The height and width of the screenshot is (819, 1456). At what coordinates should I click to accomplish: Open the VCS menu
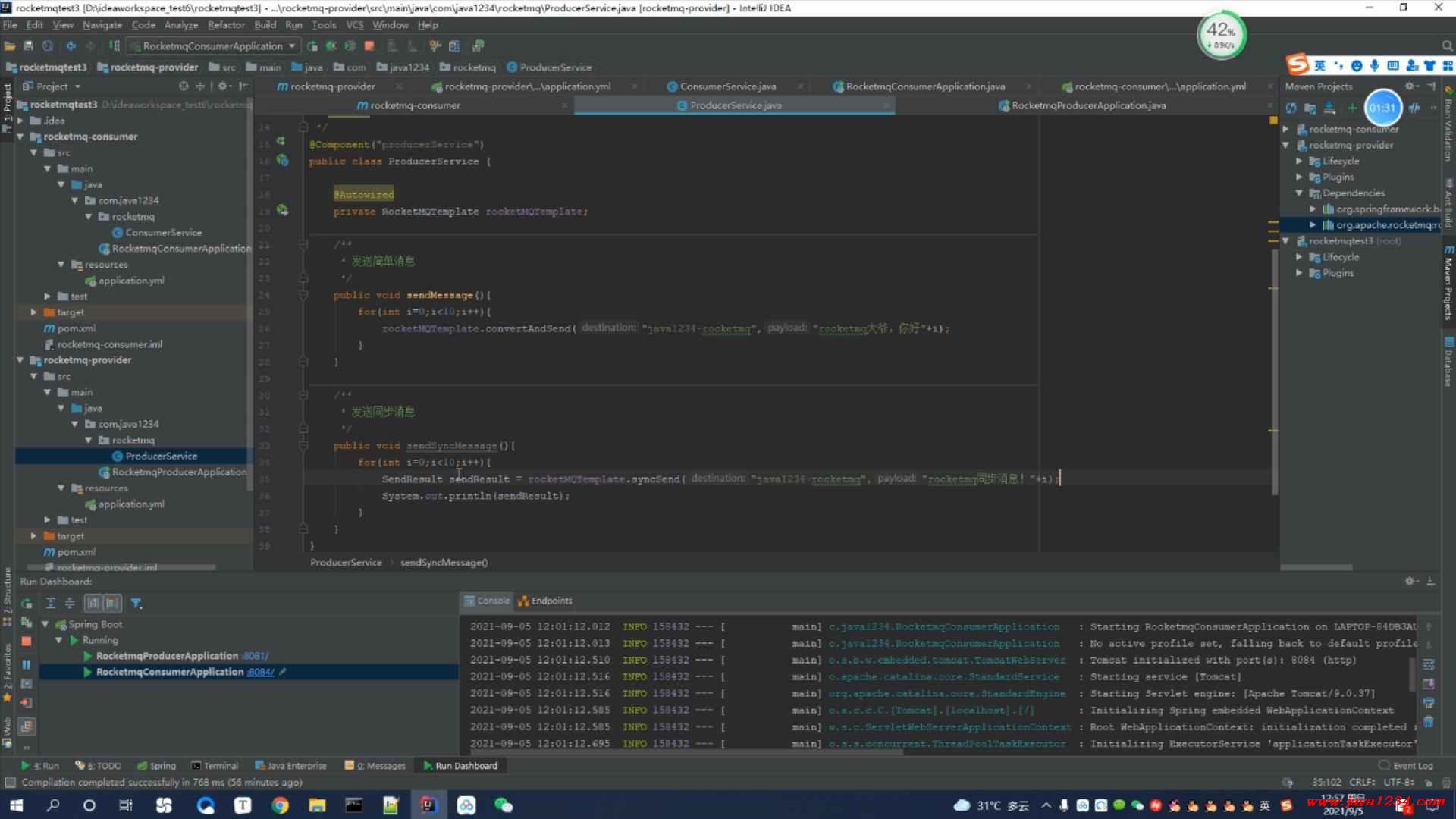point(354,25)
